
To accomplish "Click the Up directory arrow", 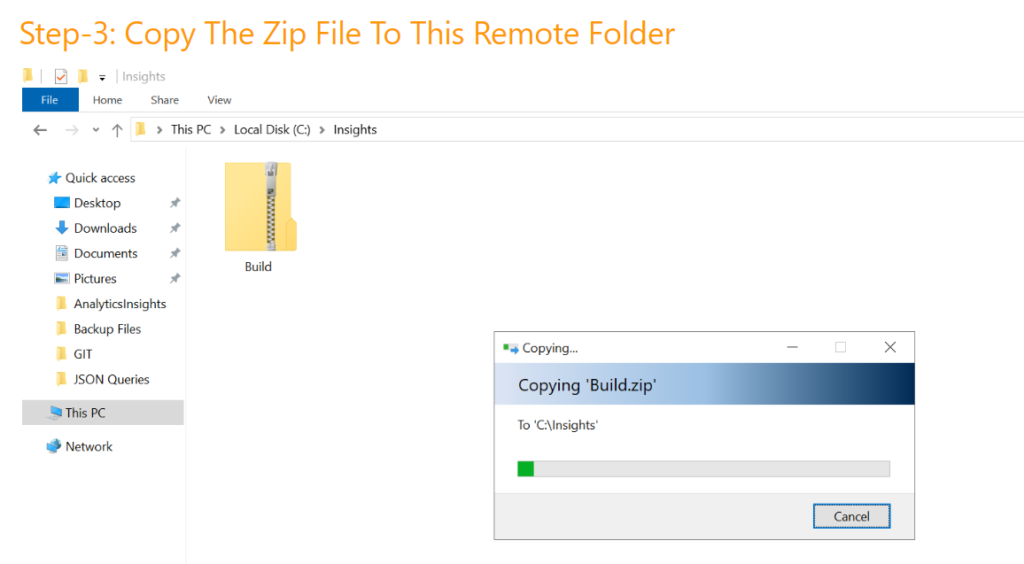I will tap(117, 130).
